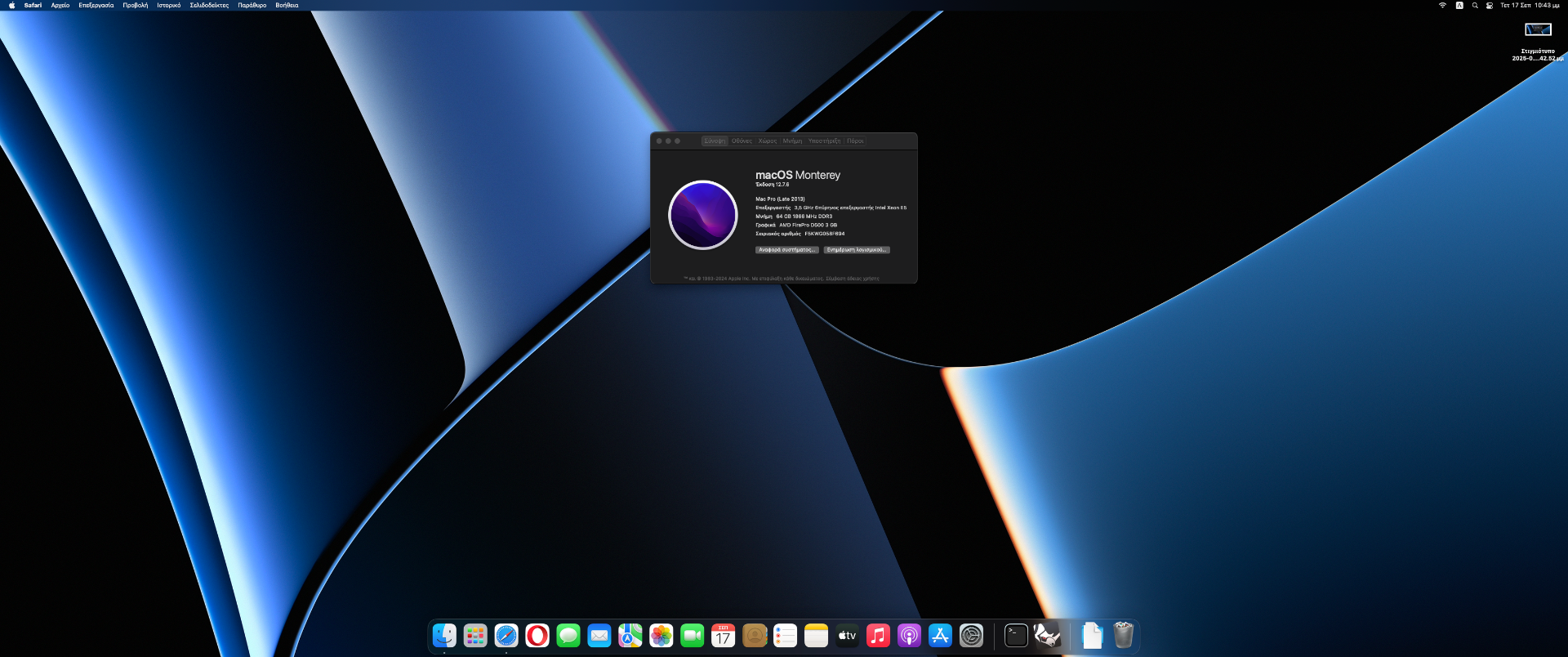1568x657 pixels.
Task: Open the Safari application menu
Action: (33, 5)
